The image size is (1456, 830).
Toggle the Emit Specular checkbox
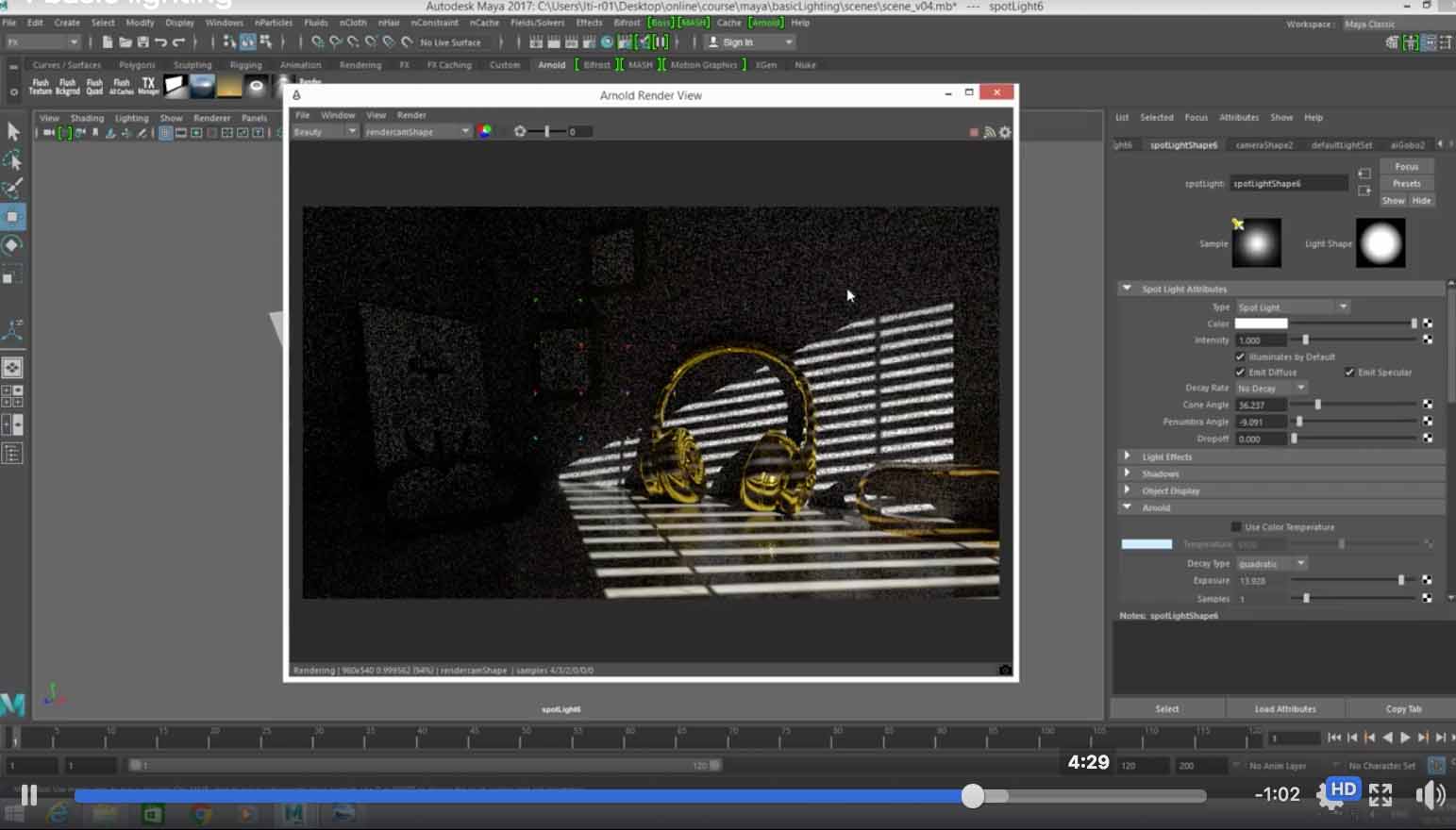(x=1349, y=372)
